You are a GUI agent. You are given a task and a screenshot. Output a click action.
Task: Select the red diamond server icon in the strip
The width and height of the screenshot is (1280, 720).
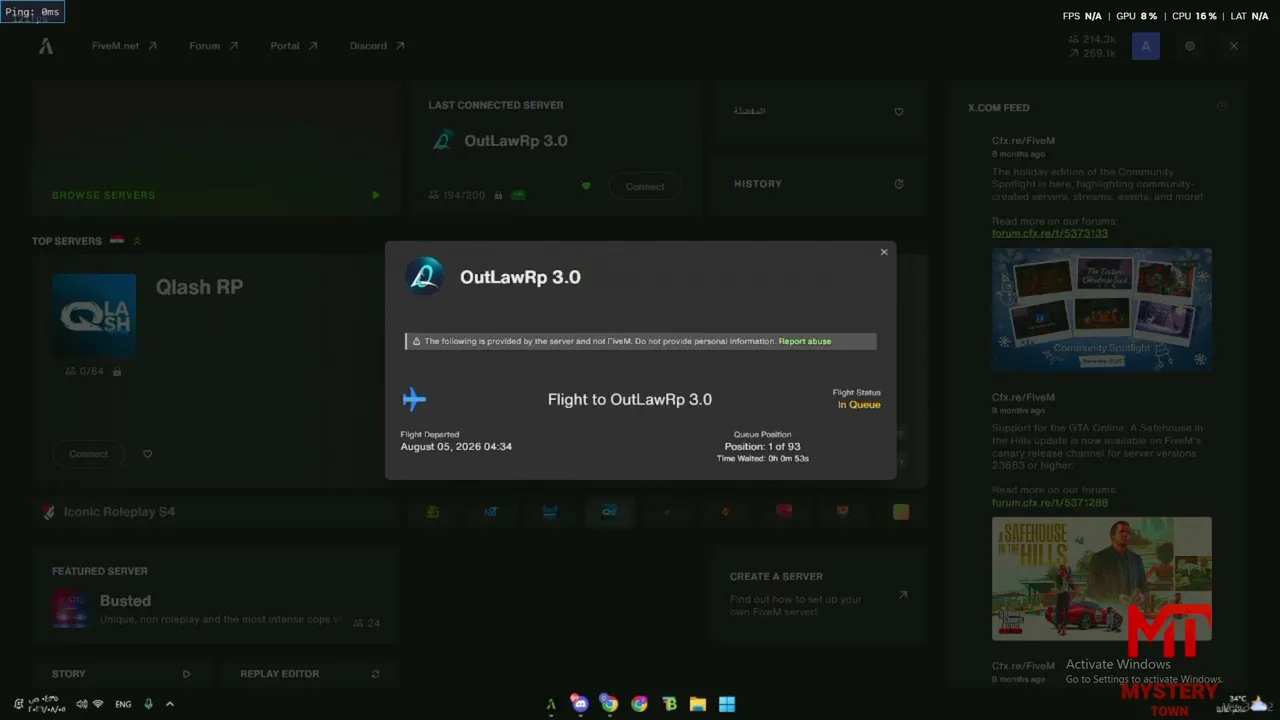(726, 512)
